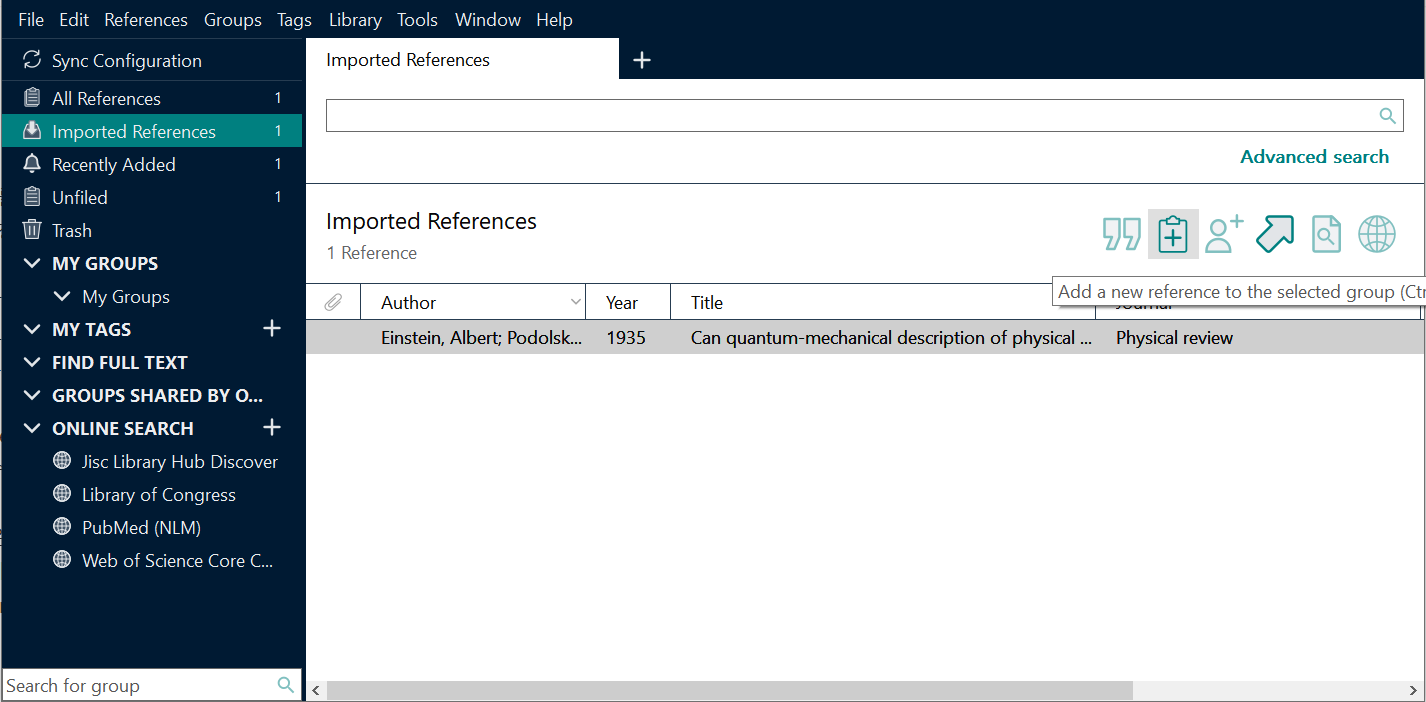This screenshot has height=702, width=1426.
Task: Click the globe icon beside PubMed (NLM)
Action: 62,527
